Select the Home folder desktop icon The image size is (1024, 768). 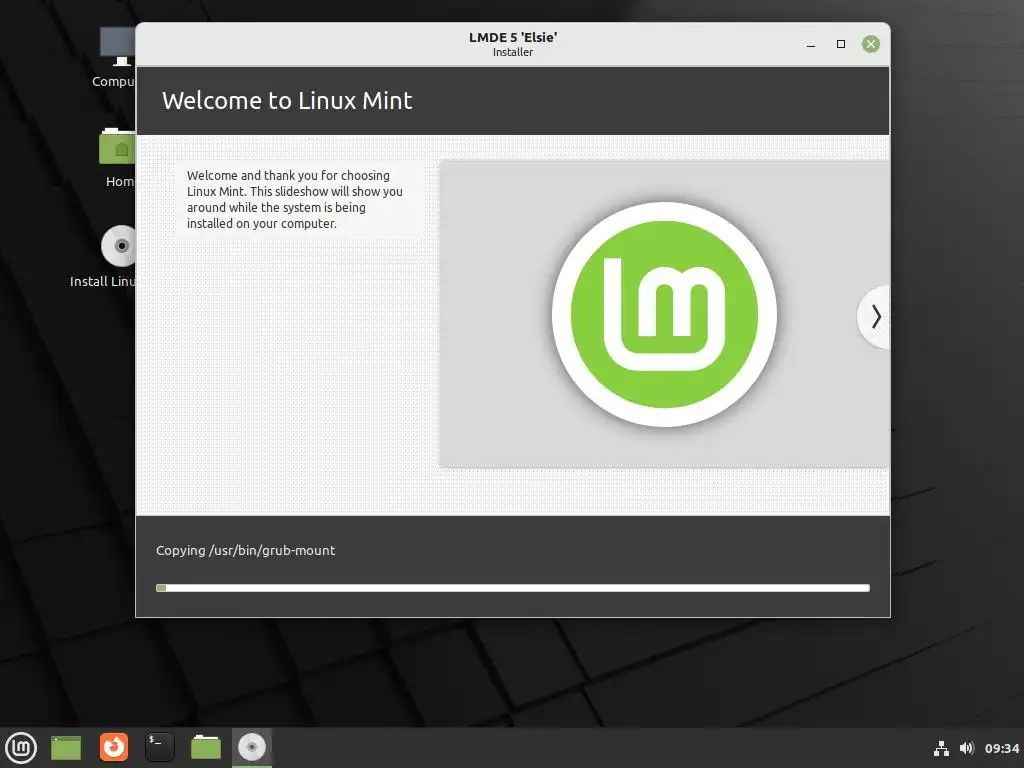pos(118,157)
